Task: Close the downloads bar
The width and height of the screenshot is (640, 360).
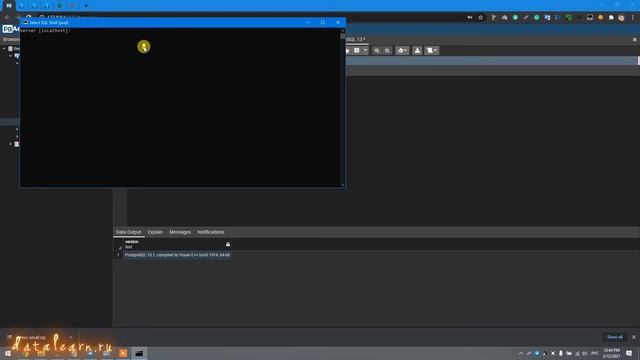Action: point(634,337)
